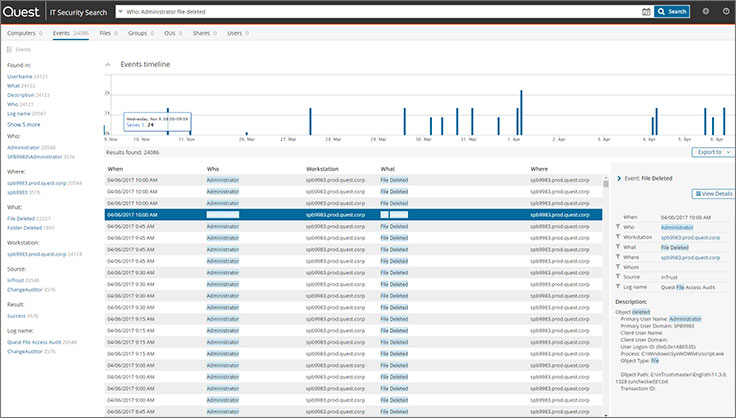Click the Search button
The width and height of the screenshot is (736, 418).
[672, 12]
